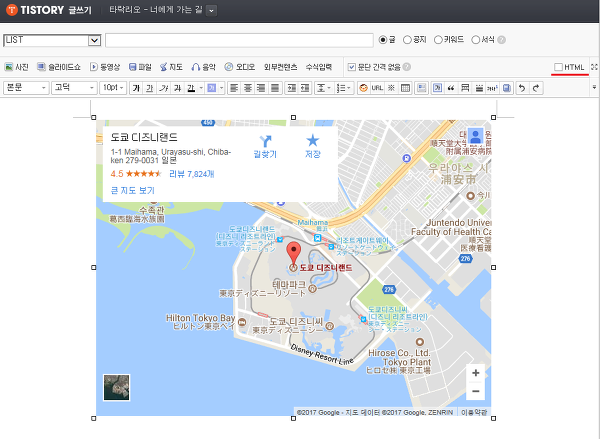Open the list style dropdown
Screen dimensions: 600x439
[x=344, y=88]
